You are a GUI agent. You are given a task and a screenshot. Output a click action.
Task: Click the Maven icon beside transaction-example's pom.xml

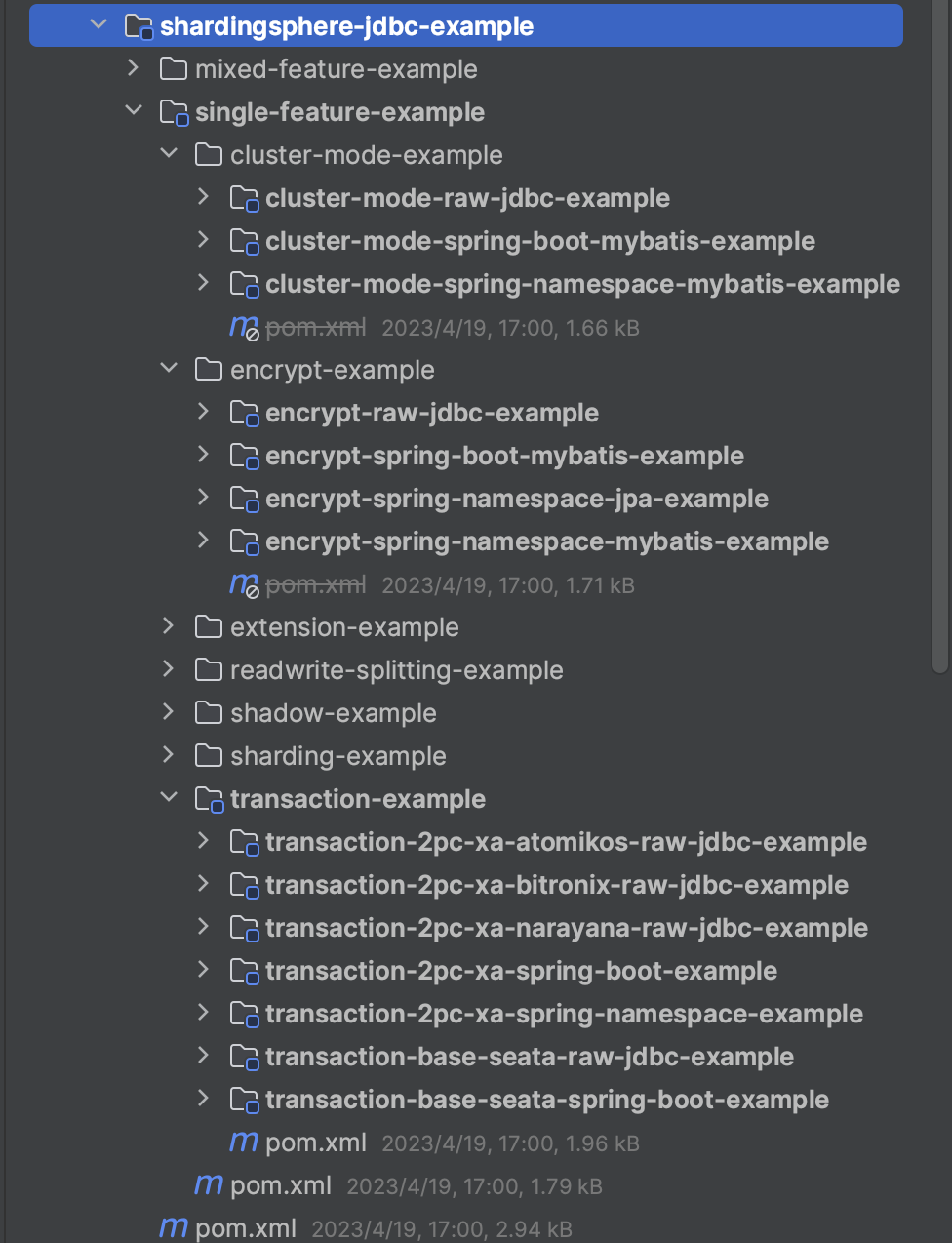pyautogui.click(x=243, y=1142)
